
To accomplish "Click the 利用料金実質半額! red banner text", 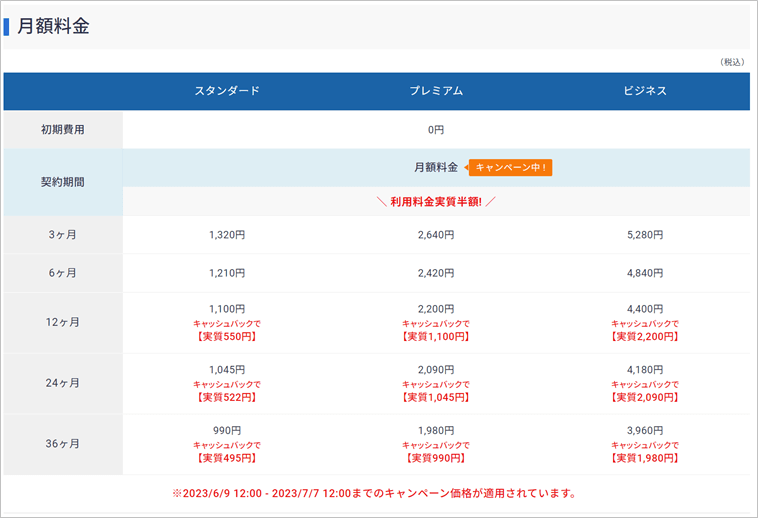I will [x=436, y=202].
